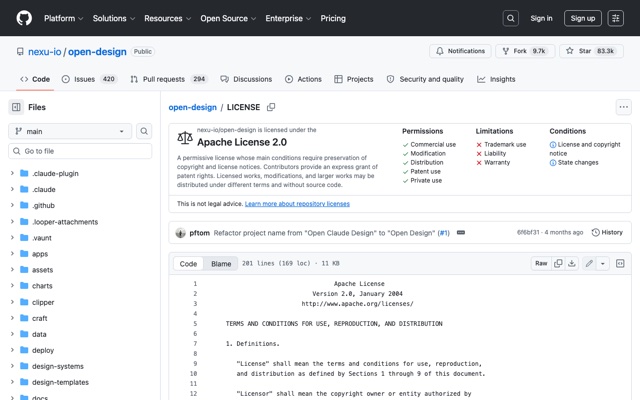This screenshot has width=640, height=400.
Task: Open the open-design repository title link
Action: click(x=97, y=51)
